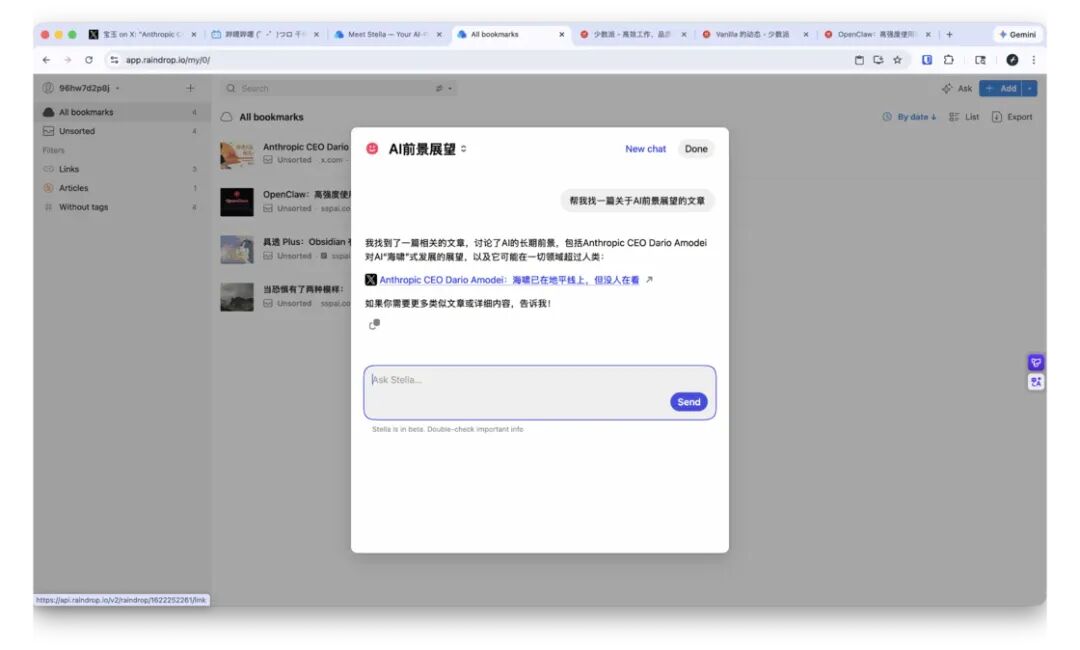Click the browser Back arrow
This screenshot has height=650, width=1080.
tap(46, 60)
